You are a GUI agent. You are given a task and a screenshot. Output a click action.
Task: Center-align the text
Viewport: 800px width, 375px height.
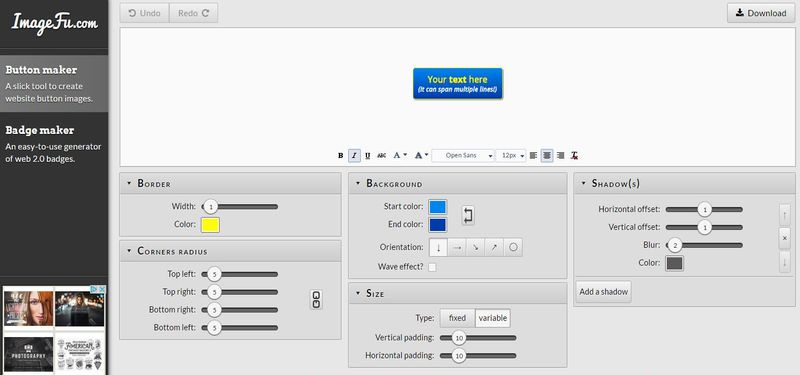(x=547, y=156)
